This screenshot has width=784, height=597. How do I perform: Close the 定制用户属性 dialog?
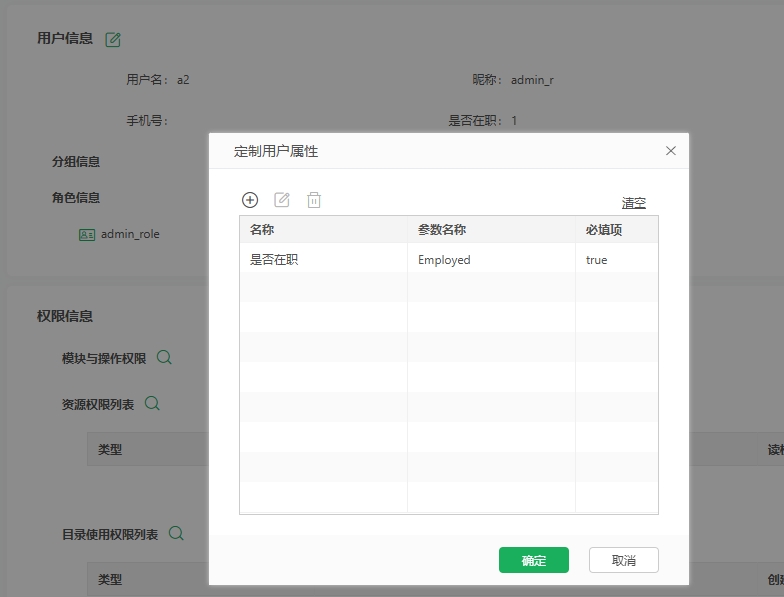coord(671,150)
